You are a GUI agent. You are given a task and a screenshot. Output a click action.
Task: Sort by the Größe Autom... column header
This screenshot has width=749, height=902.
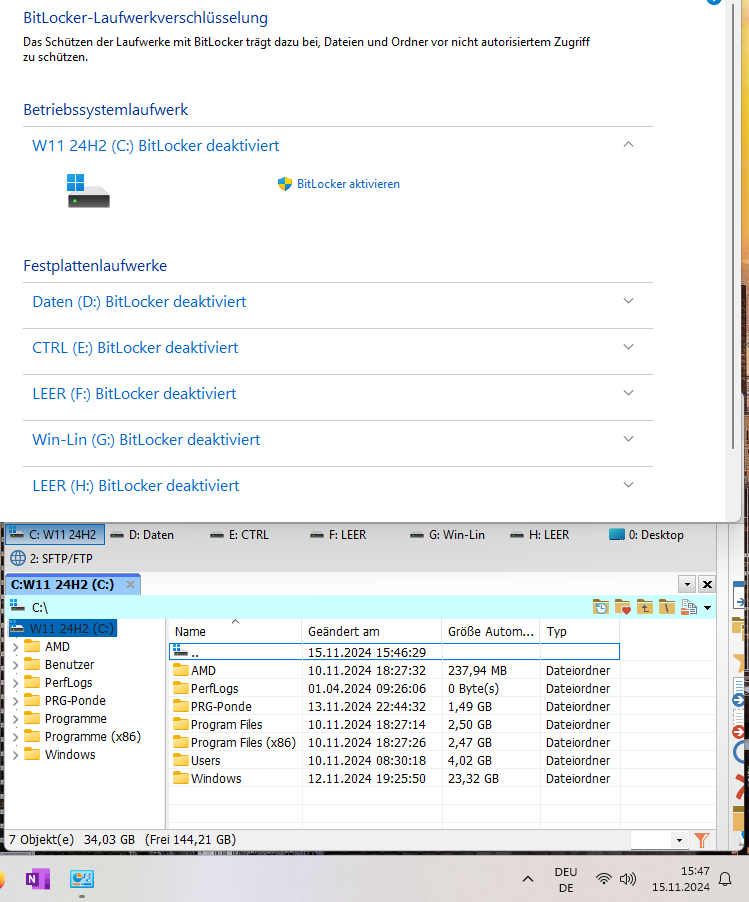point(491,631)
